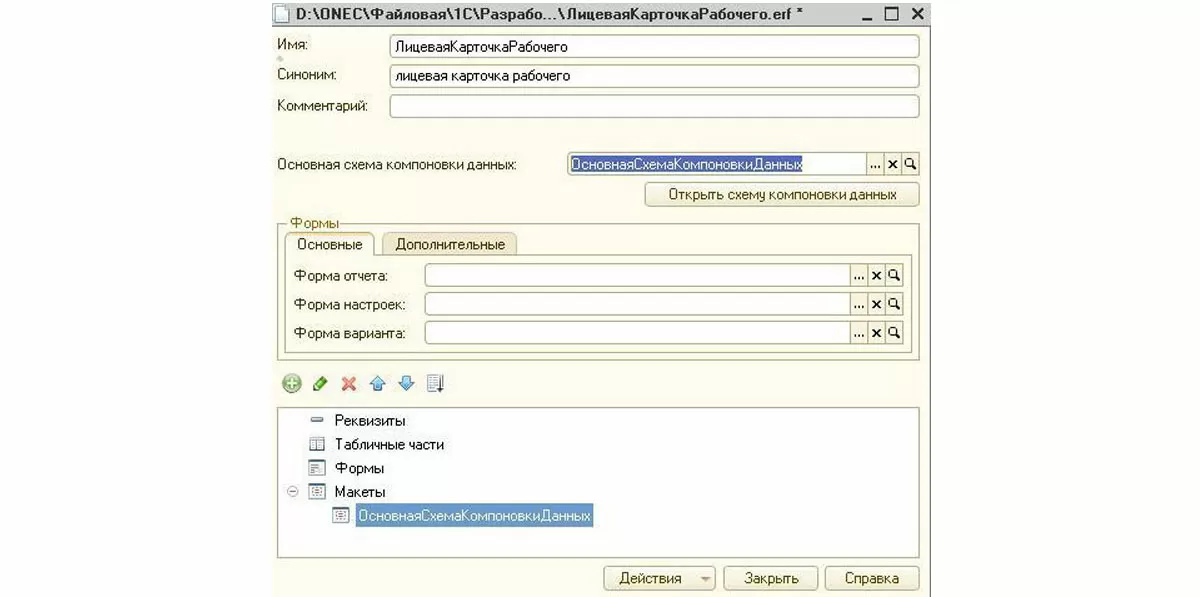Image resolution: width=1200 pixels, height=597 pixels.
Task: Click the Закрыть button
Action: point(771,579)
